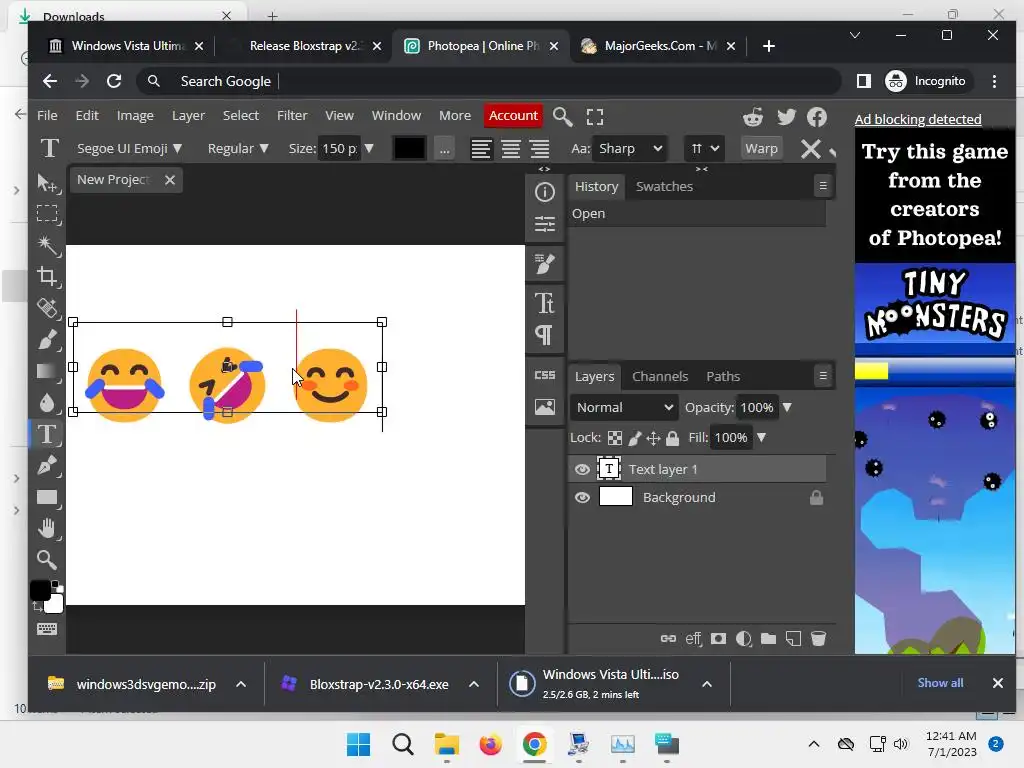Image resolution: width=1024 pixels, height=768 pixels.
Task: Open the keyboard icon in the left toolbar
Action: click(47, 629)
